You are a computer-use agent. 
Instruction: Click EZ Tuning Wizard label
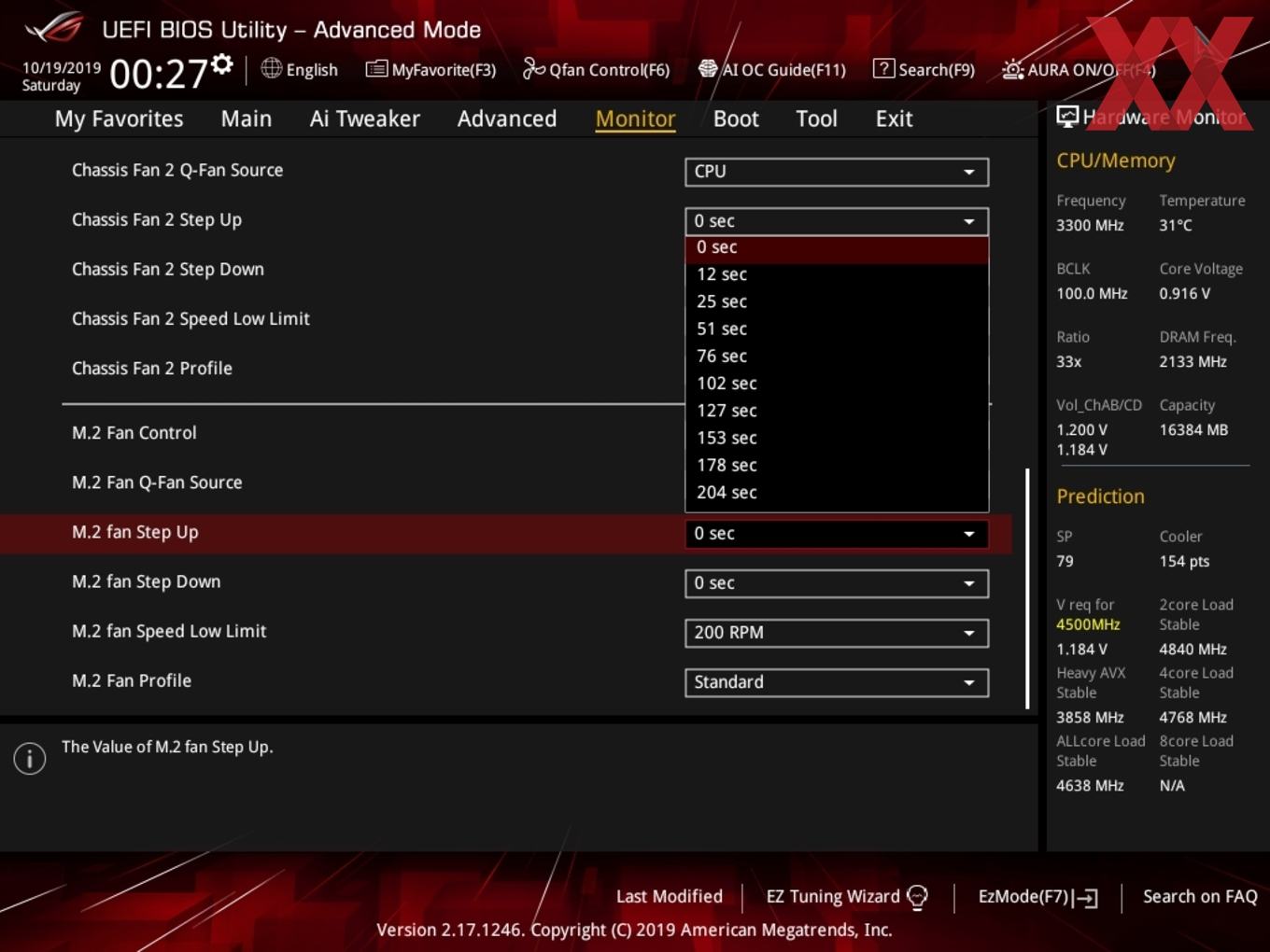(x=833, y=897)
